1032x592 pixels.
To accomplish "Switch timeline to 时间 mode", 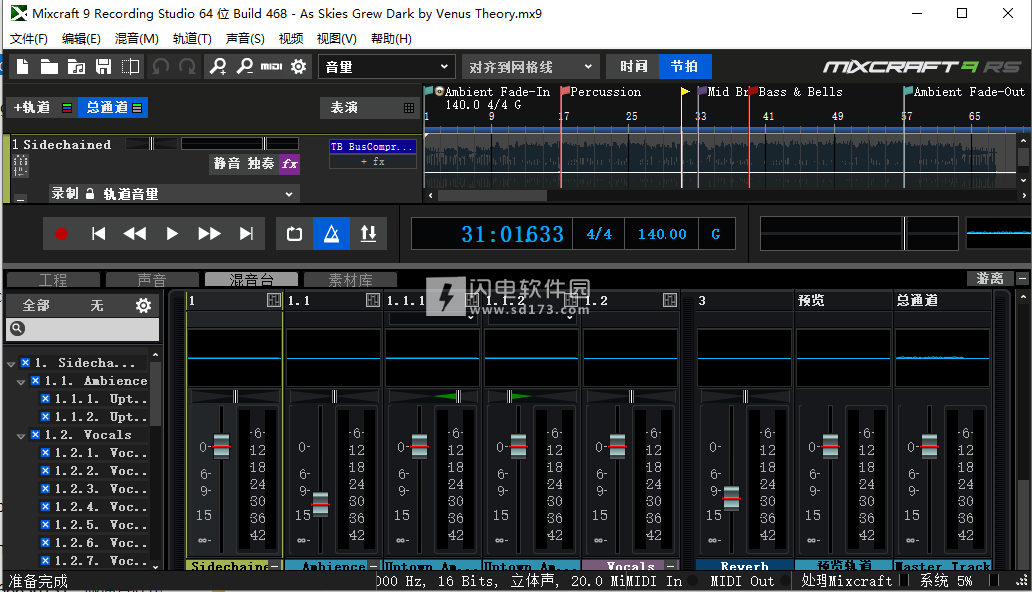I will coord(633,67).
